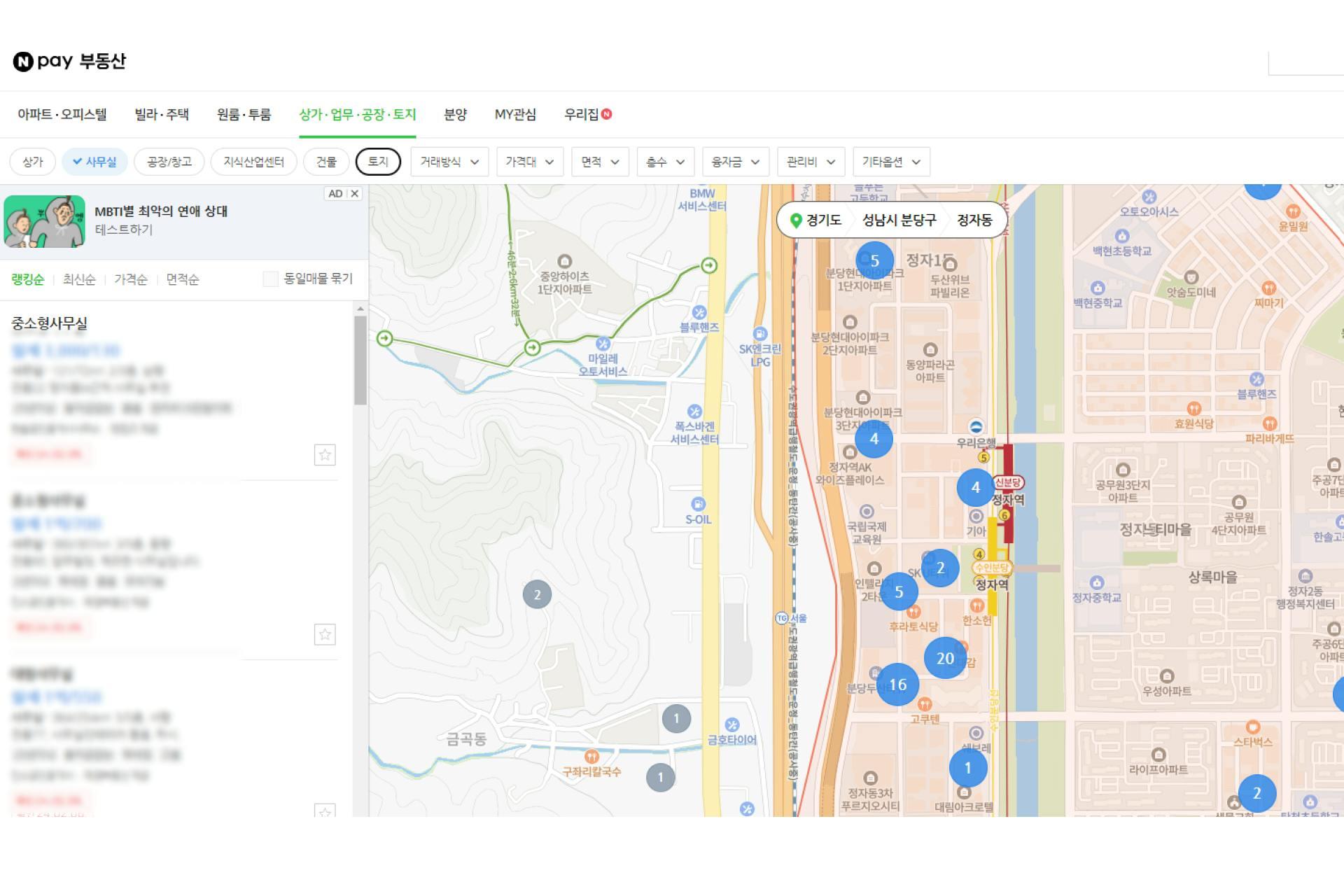Close the MBTI ad banner

[355, 194]
